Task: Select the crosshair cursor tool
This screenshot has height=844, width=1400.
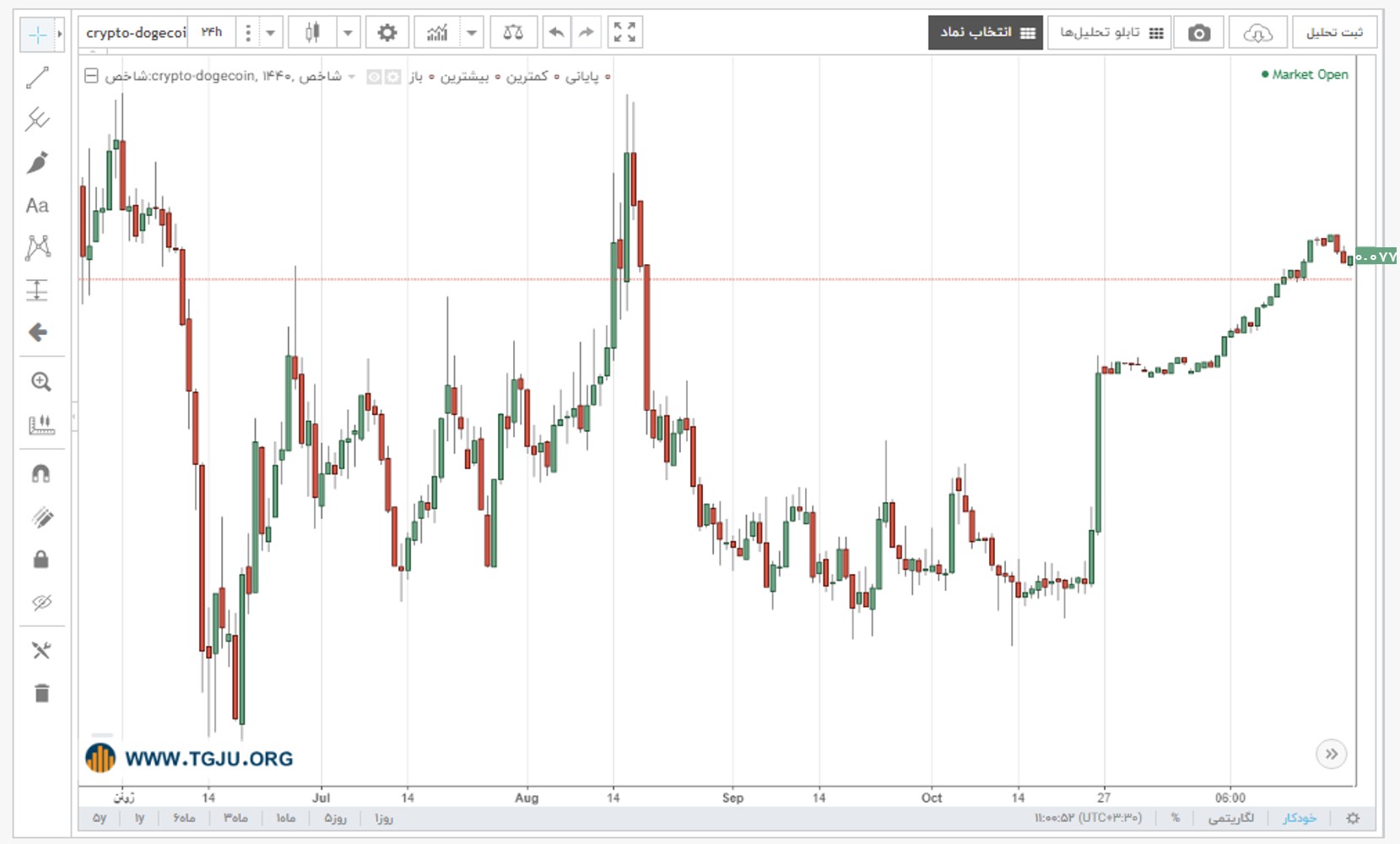Action: point(37,35)
